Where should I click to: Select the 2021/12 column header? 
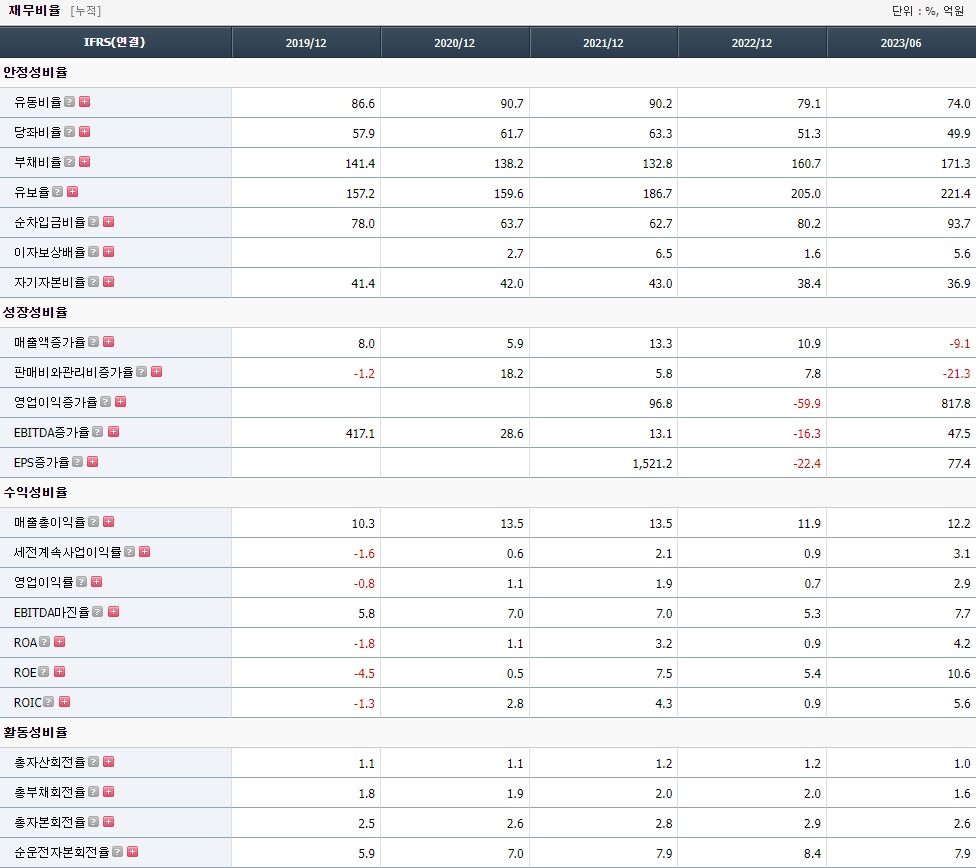point(603,42)
